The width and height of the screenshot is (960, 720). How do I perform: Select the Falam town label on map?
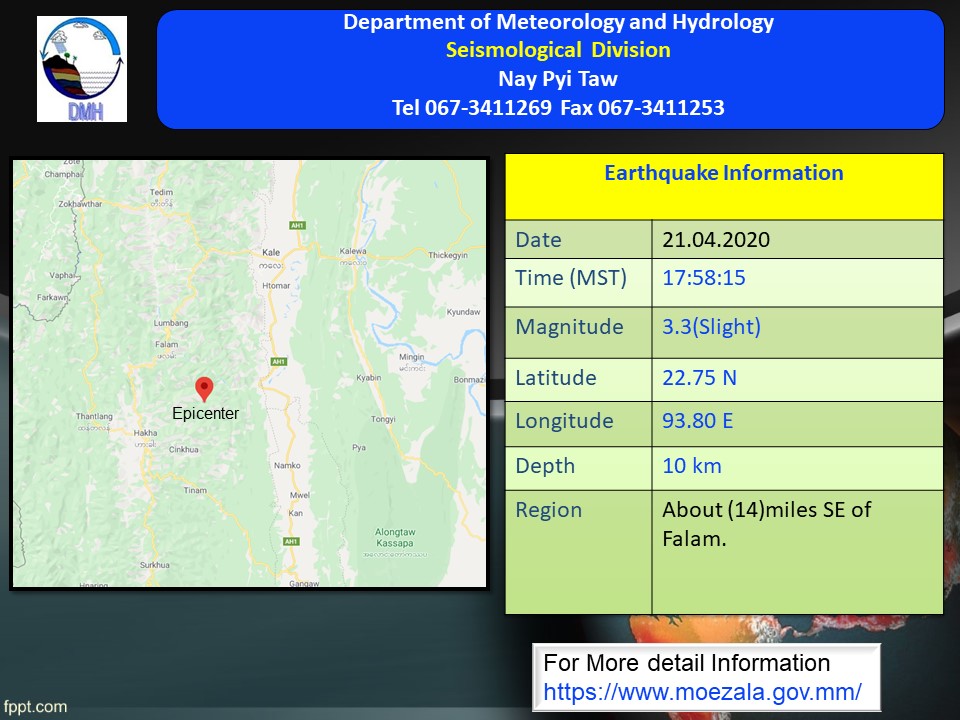[166, 344]
